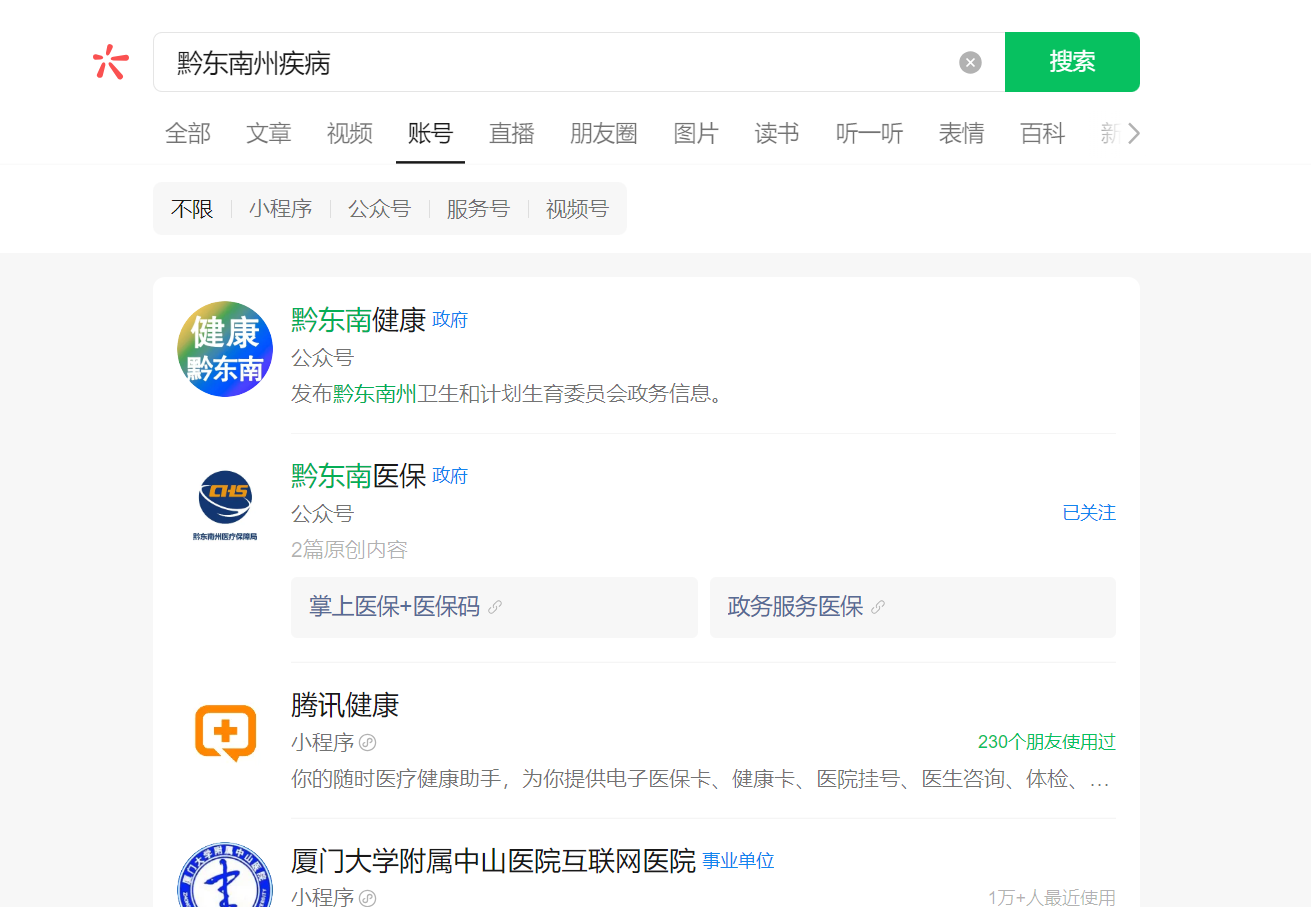Screen dimensions: 1311x907
Task: Filter accounts by 服务号
Action: point(478,209)
